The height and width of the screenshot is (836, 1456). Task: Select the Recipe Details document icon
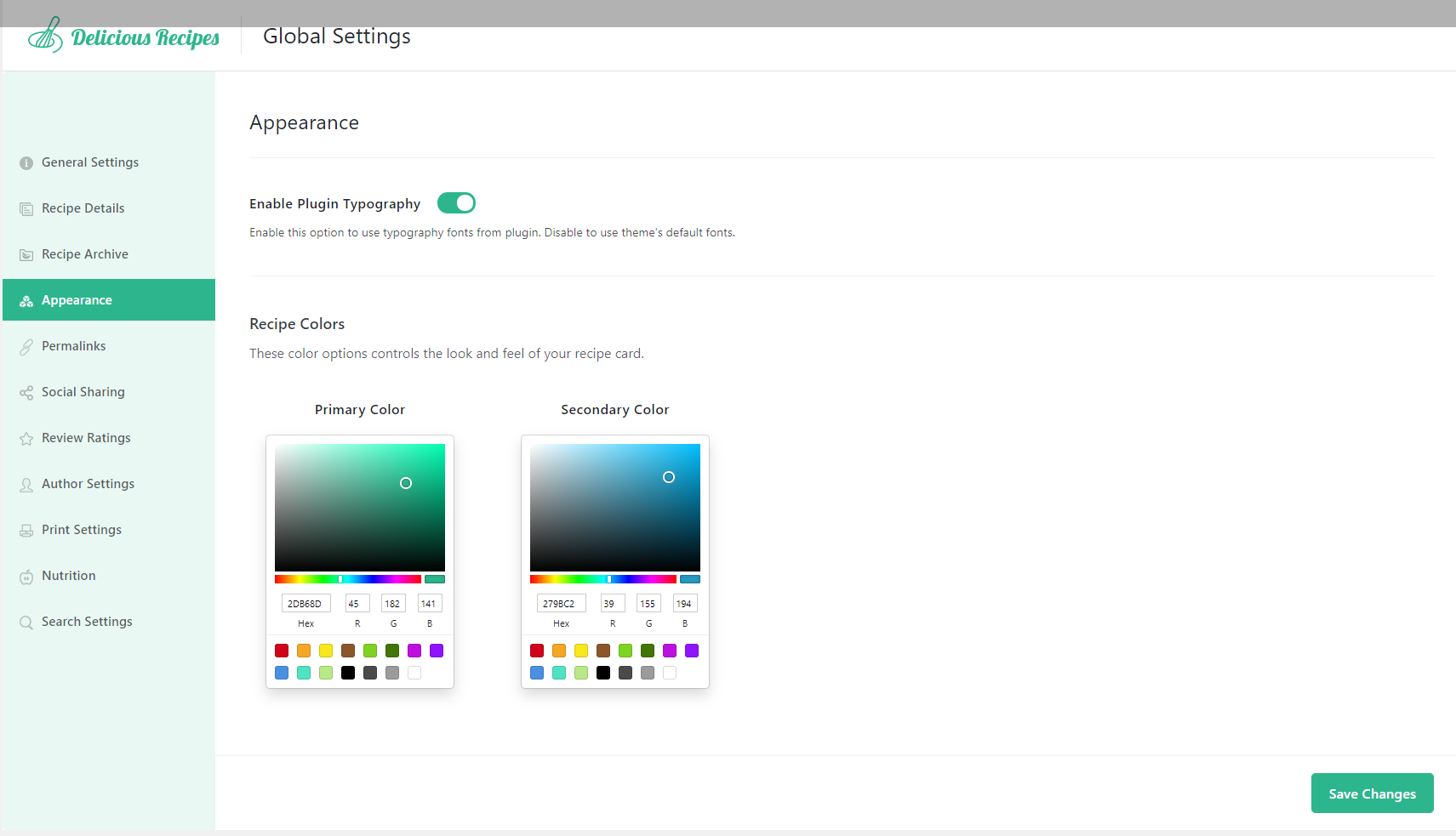click(x=26, y=208)
